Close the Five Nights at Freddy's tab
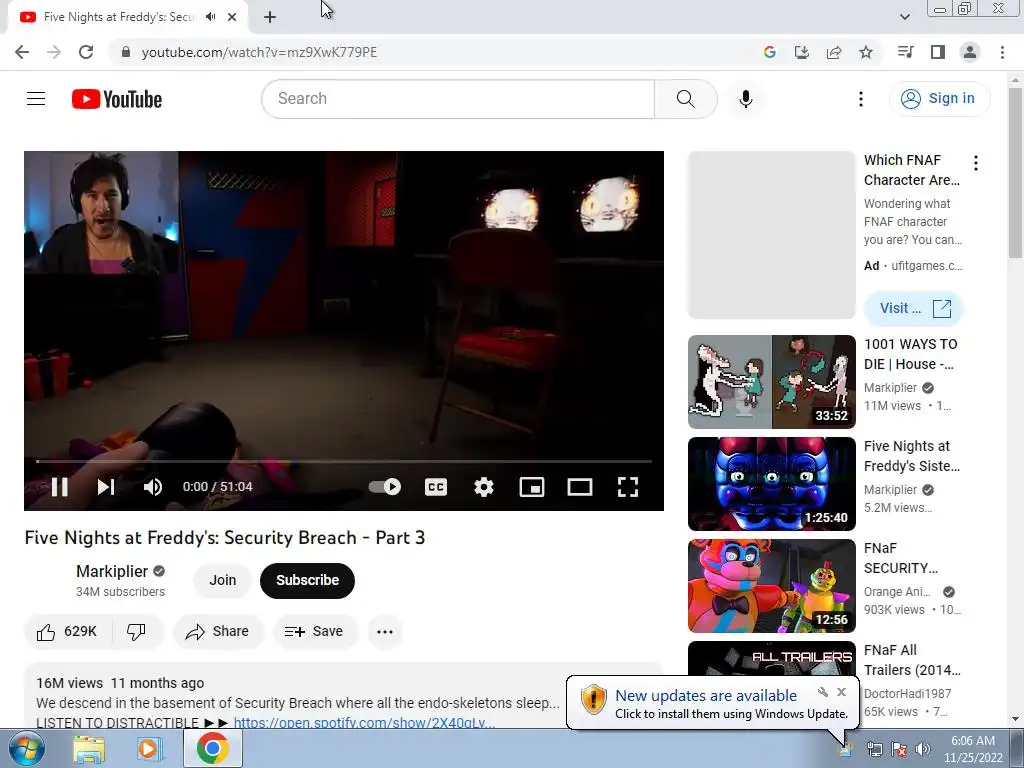The height and width of the screenshot is (768, 1024). tap(232, 17)
